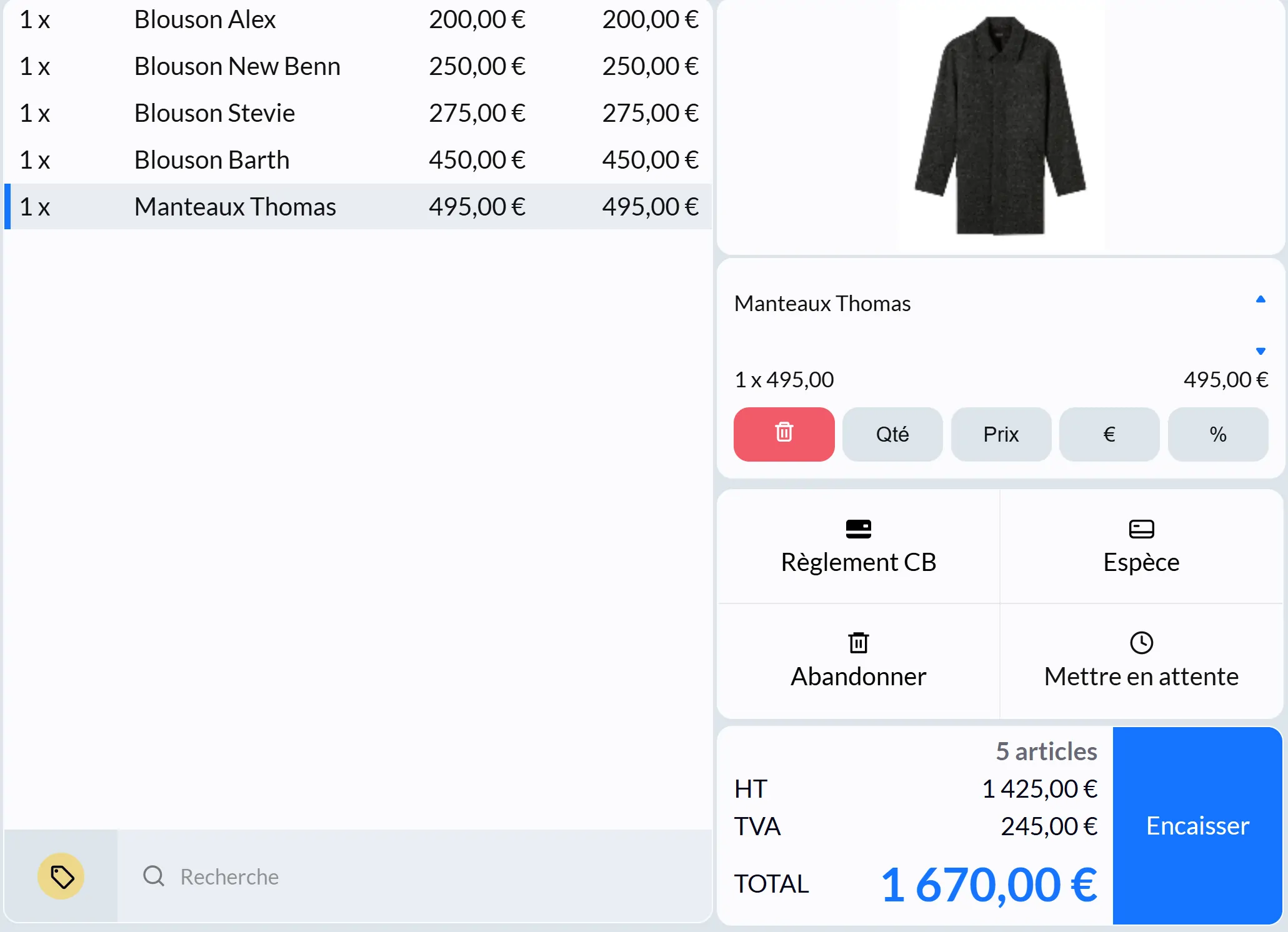Apply percentage discount with % button
This screenshot has height=932, width=1288.
(x=1218, y=434)
